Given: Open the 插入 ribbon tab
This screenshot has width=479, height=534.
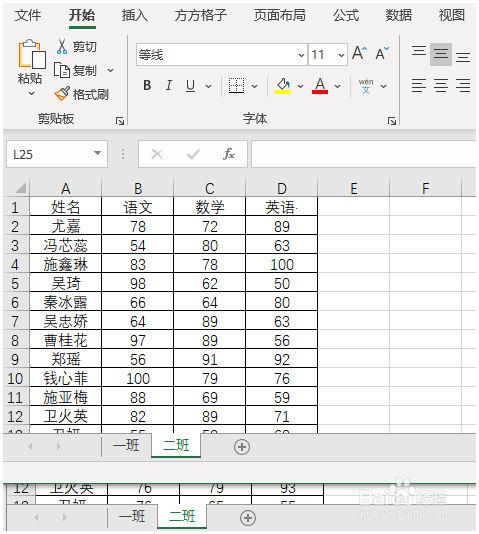Looking at the screenshot, I should click(135, 15).
